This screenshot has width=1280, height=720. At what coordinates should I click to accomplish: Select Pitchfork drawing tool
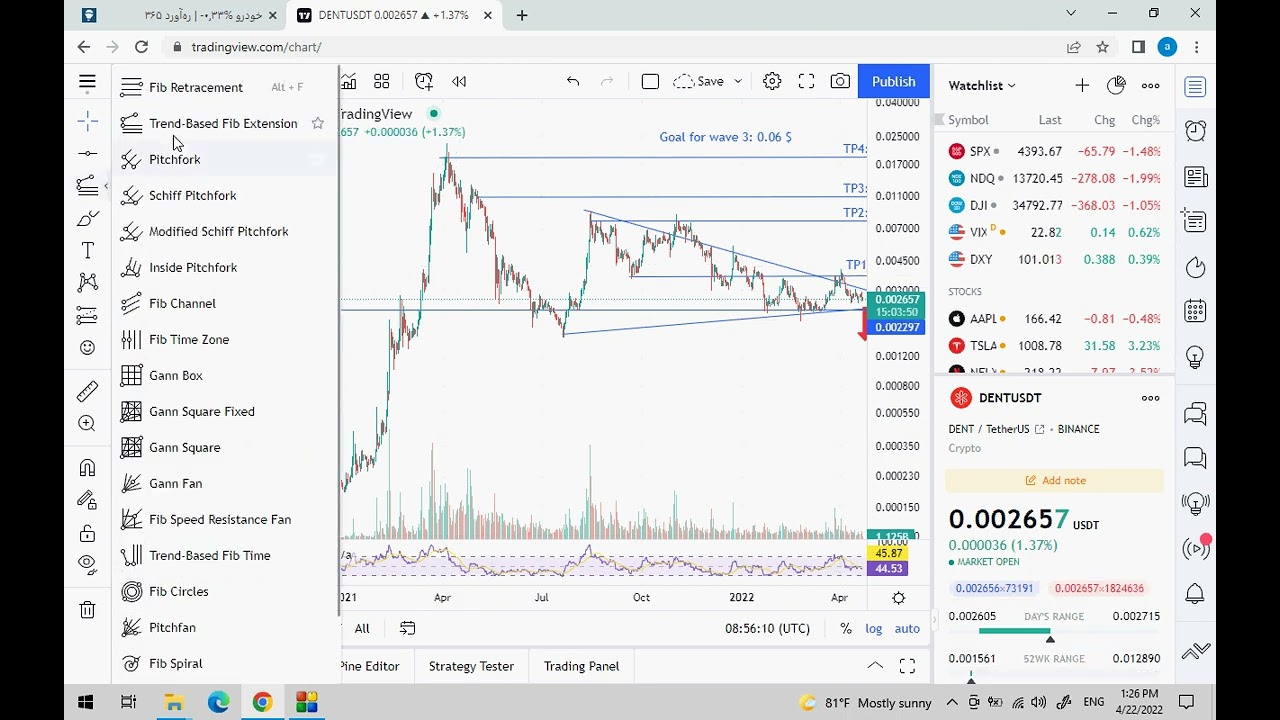(x=225, y=159)
